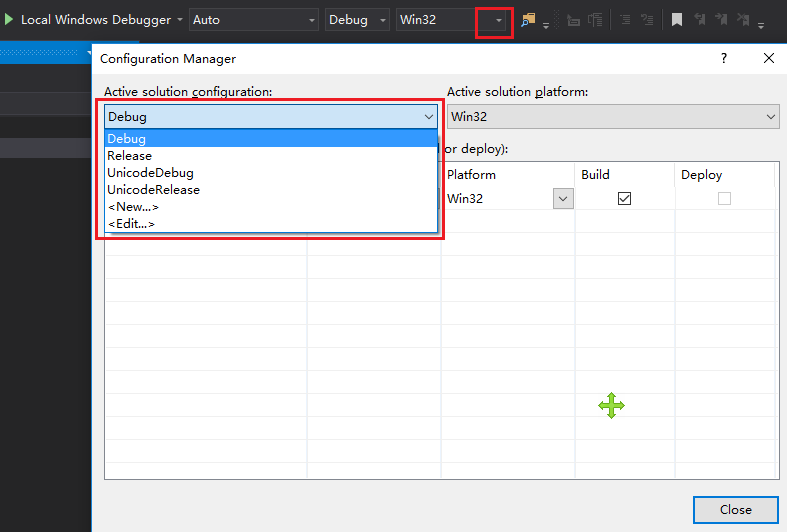Click the Deploy column header
Screen dimensions: 787x532
pyautogui.click(x=725, y=175)
